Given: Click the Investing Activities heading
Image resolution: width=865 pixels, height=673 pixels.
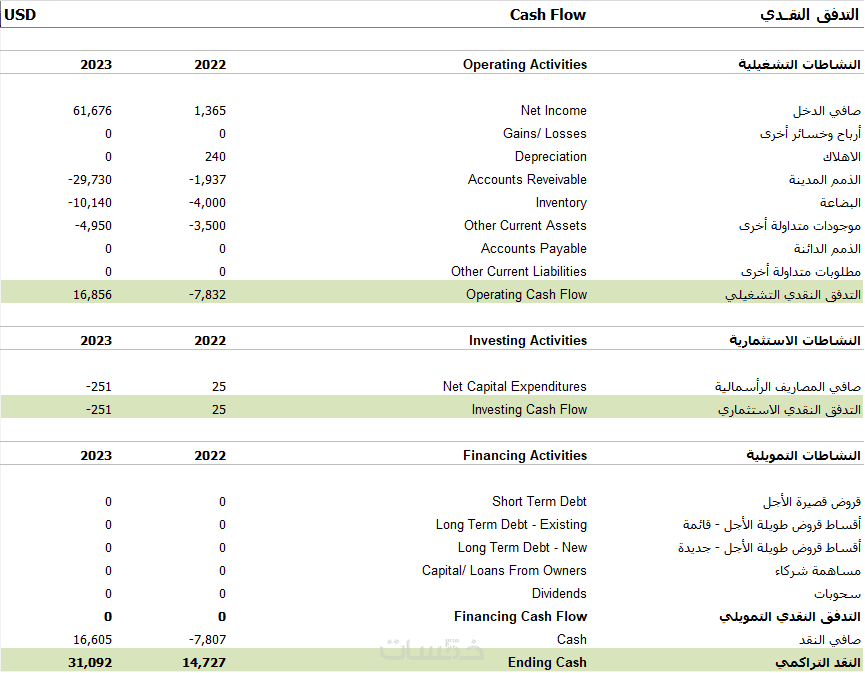Looking at the screenshot, I should tap(528, 341).
